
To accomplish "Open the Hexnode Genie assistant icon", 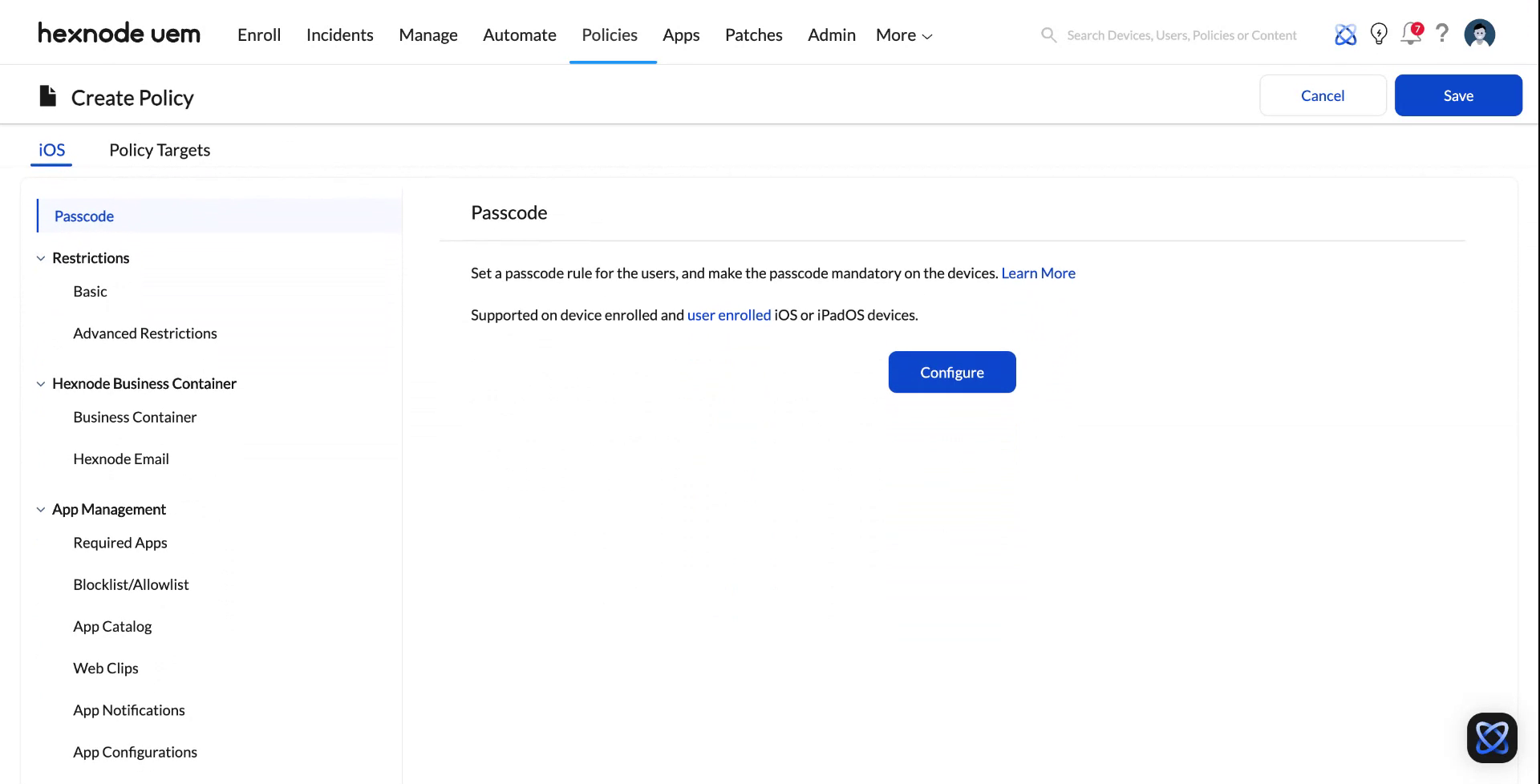I will [x=1344, y=34].
